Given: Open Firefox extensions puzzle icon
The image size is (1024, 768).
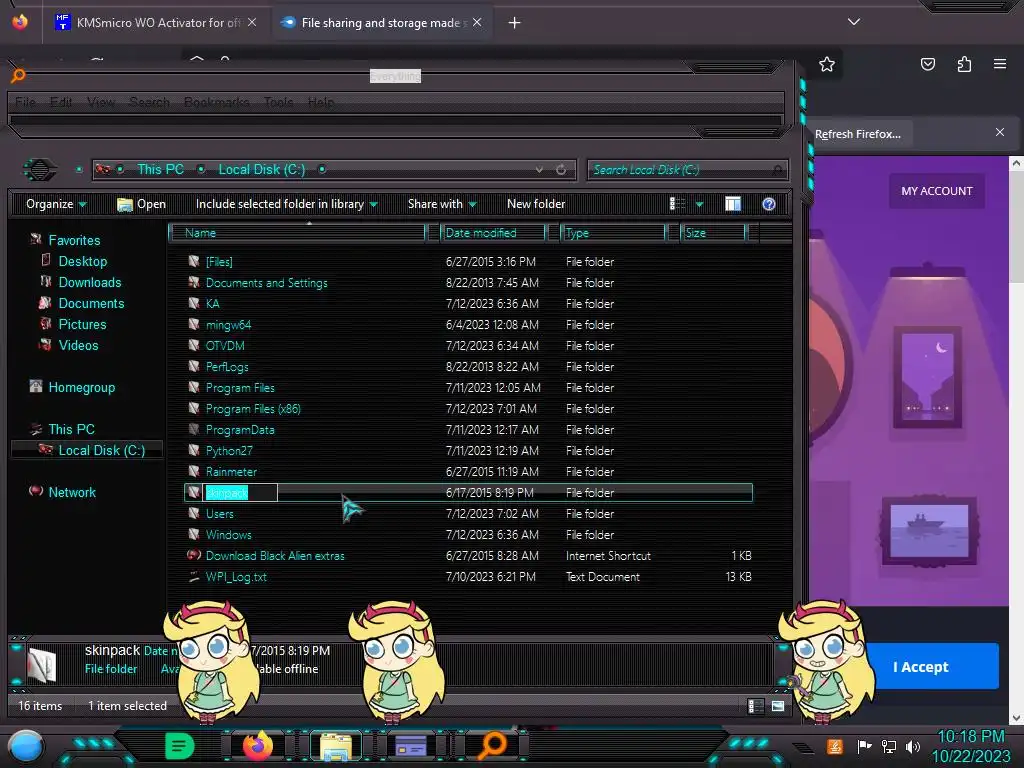Looking at the screenshot, I should (x=964, y=64).
